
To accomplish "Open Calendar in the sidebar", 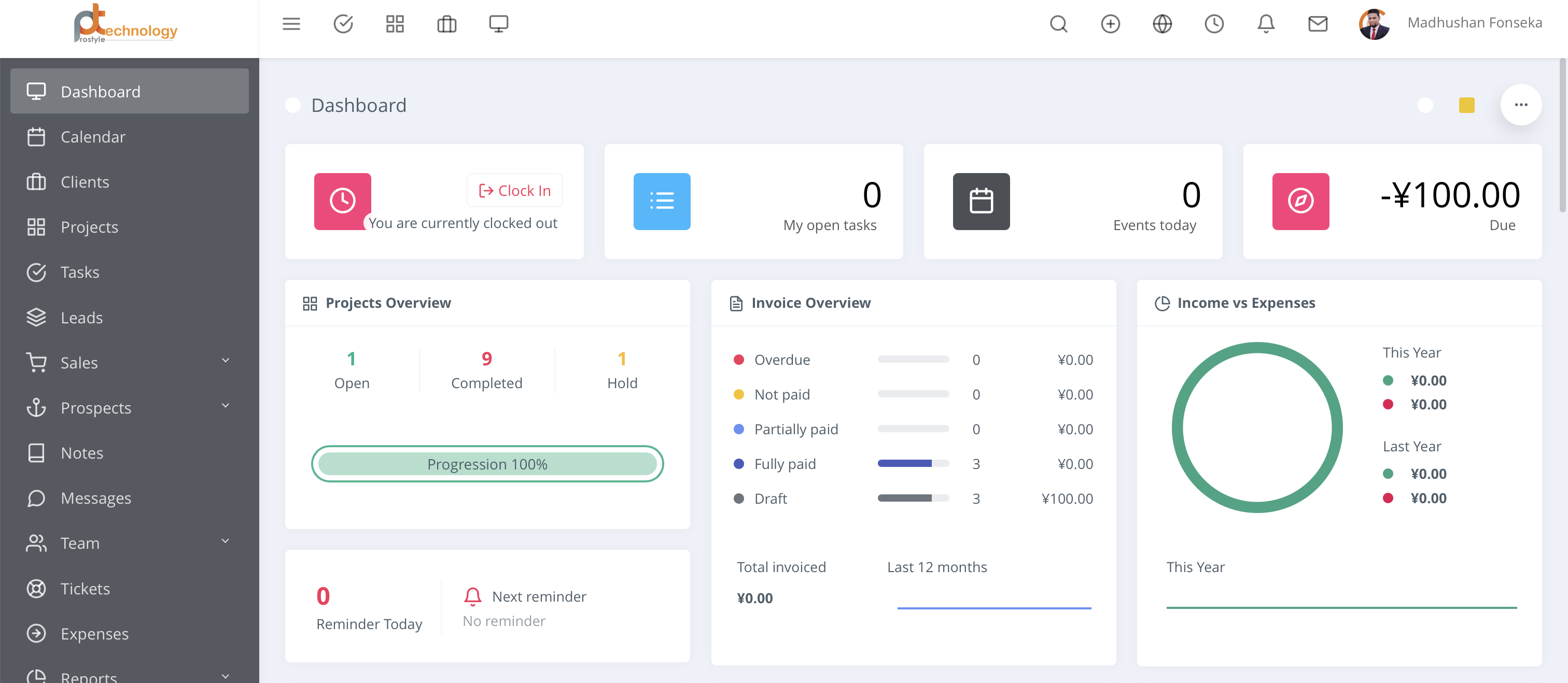I will [x=92, y=137].
